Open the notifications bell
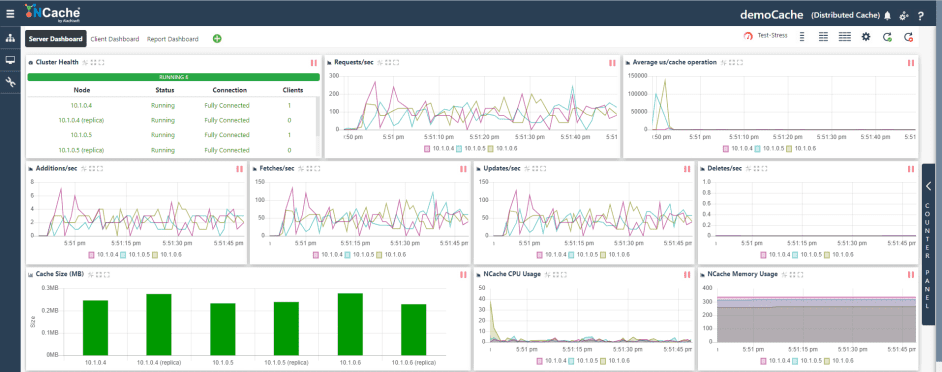The image size is (942, 372). tap(887, 15)
